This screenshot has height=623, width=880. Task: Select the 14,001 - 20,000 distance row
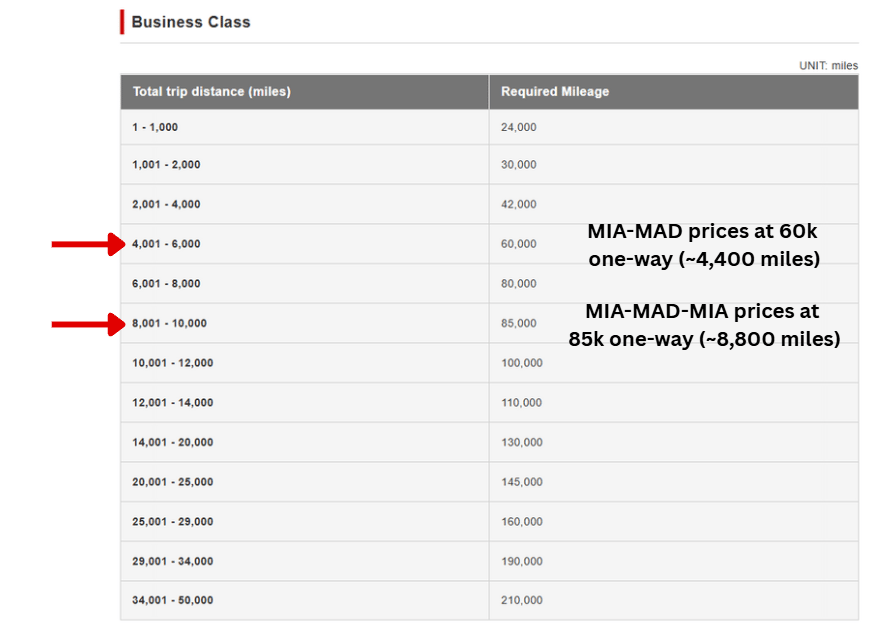tap(172, 442)
